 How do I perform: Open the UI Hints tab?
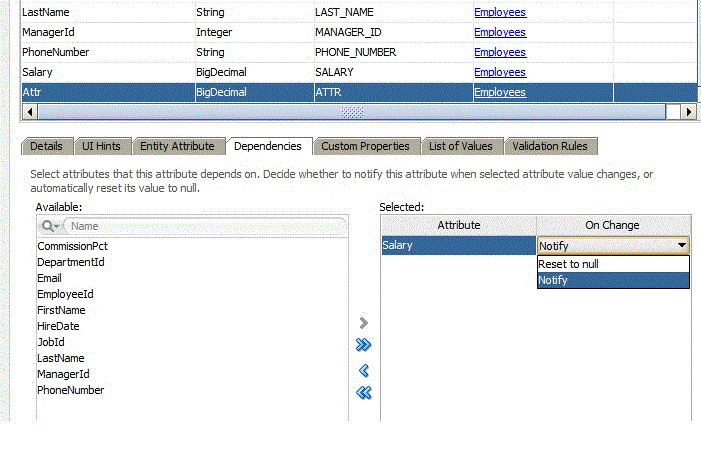pos(101,146)
